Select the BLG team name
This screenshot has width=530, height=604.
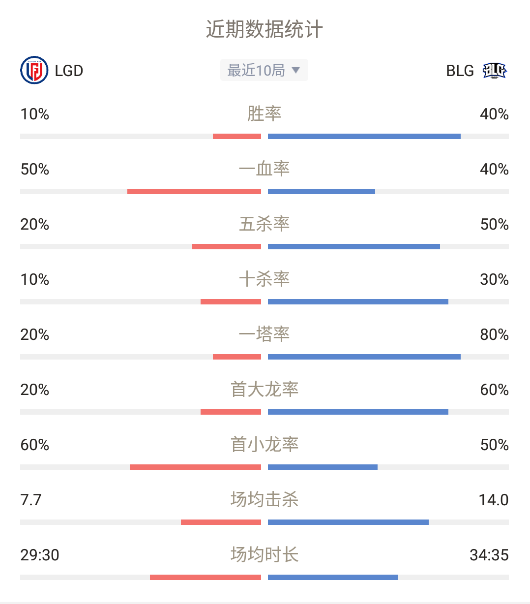[x=460, y=71]
